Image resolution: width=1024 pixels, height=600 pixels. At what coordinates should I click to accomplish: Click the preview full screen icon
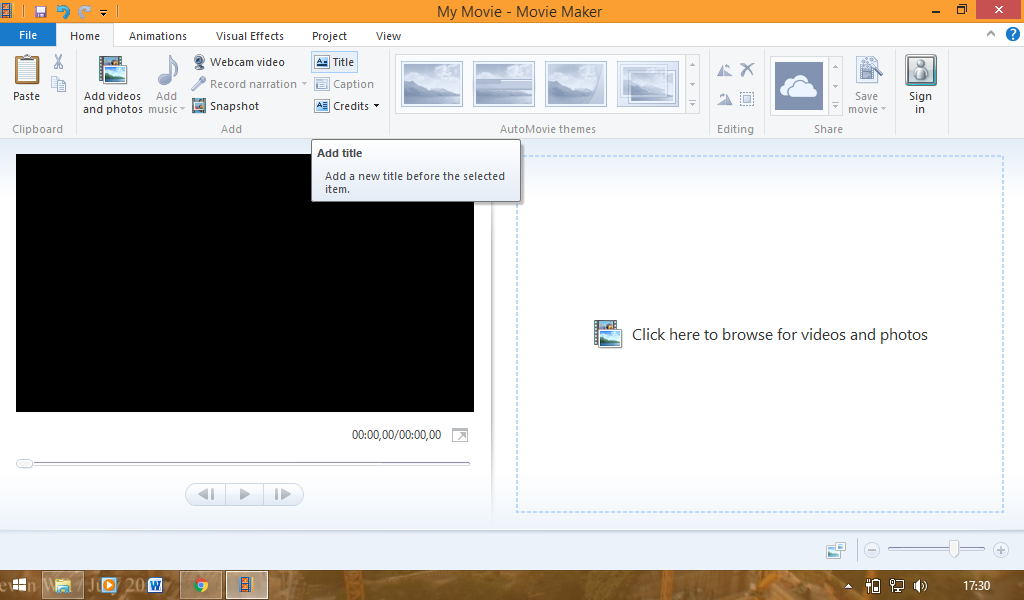[x=460, y=435]
